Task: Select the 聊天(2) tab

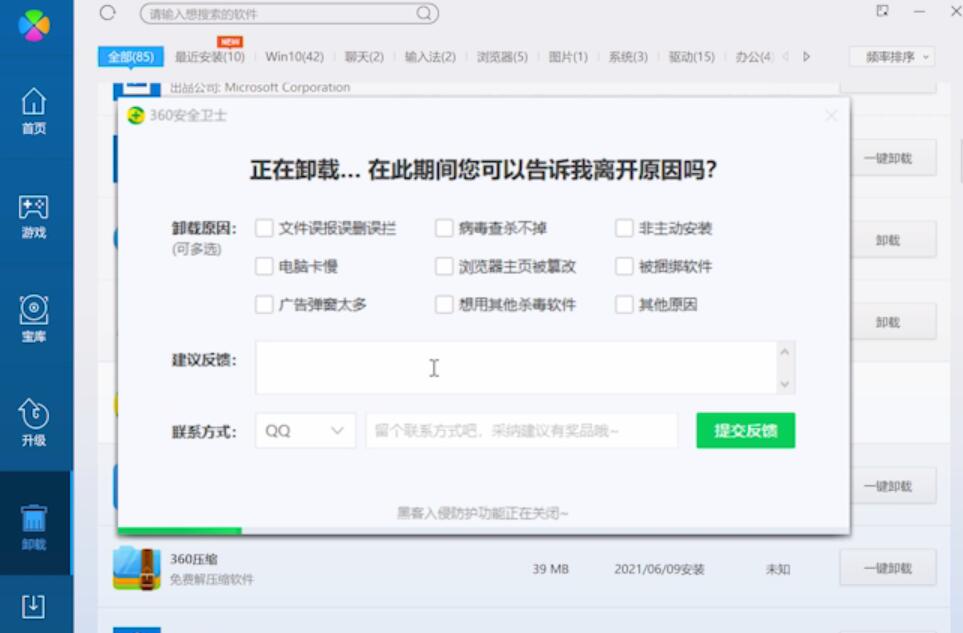Action: (364, 57)
